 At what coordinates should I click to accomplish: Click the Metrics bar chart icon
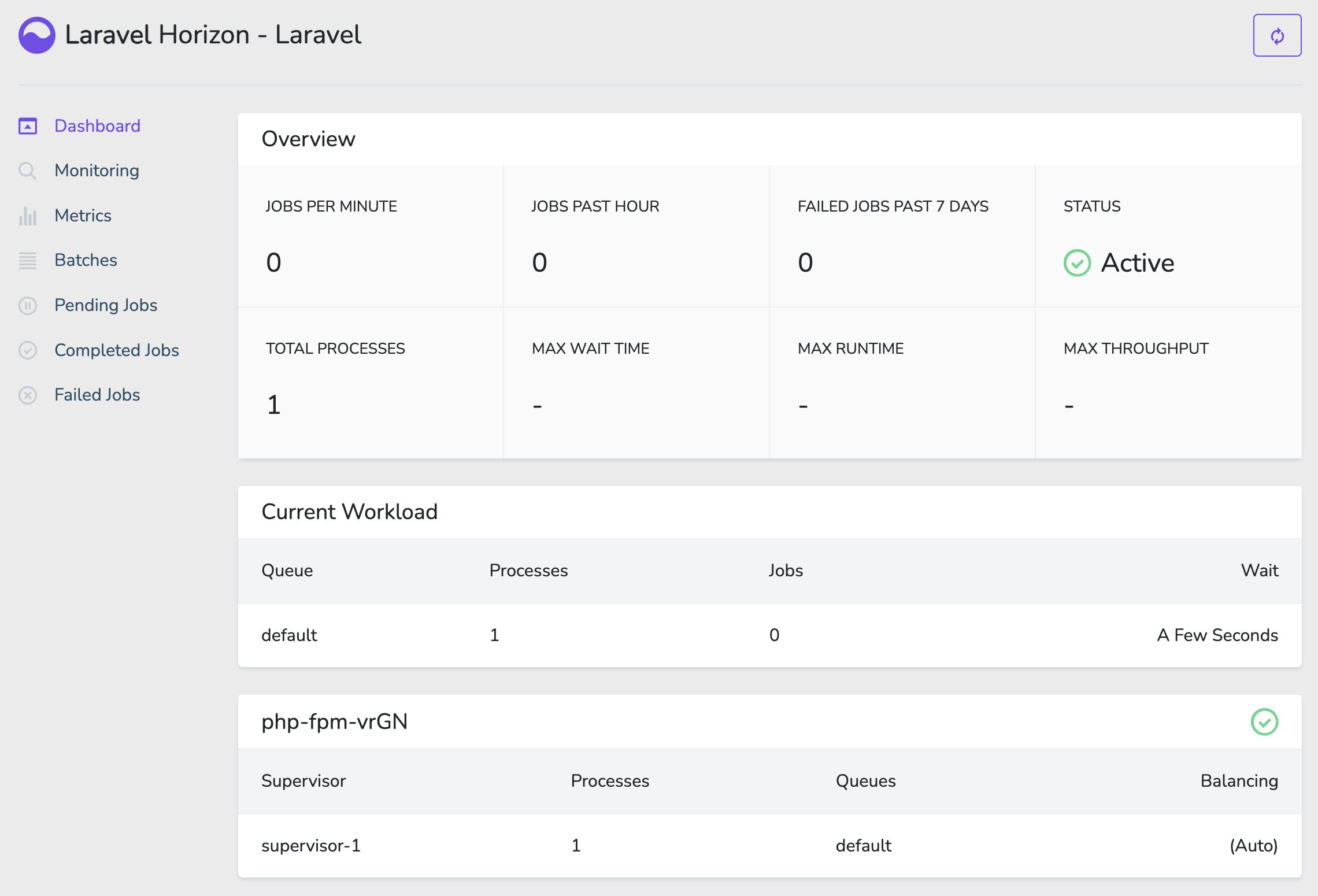coord(28,216)
